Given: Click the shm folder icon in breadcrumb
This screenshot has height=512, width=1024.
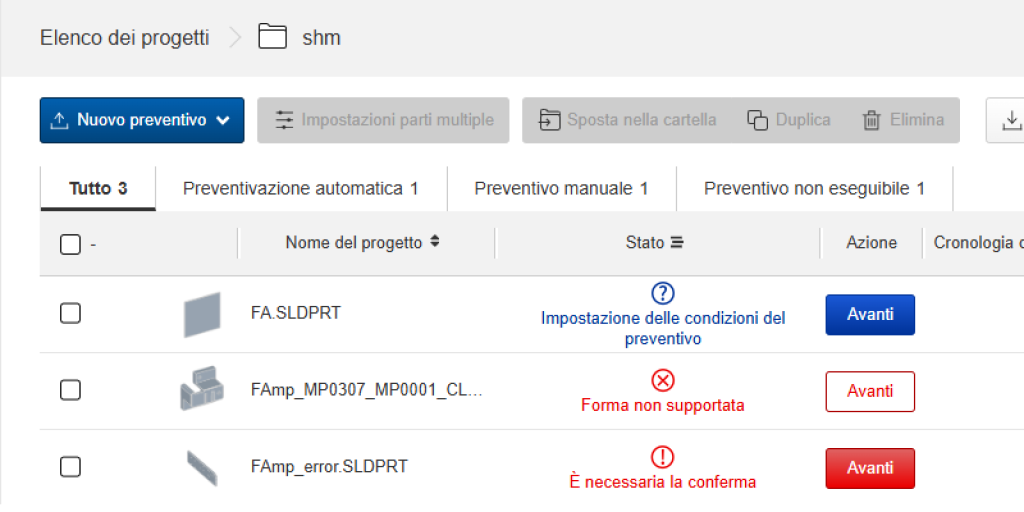Looking at the screenshot, I should 272,38.
